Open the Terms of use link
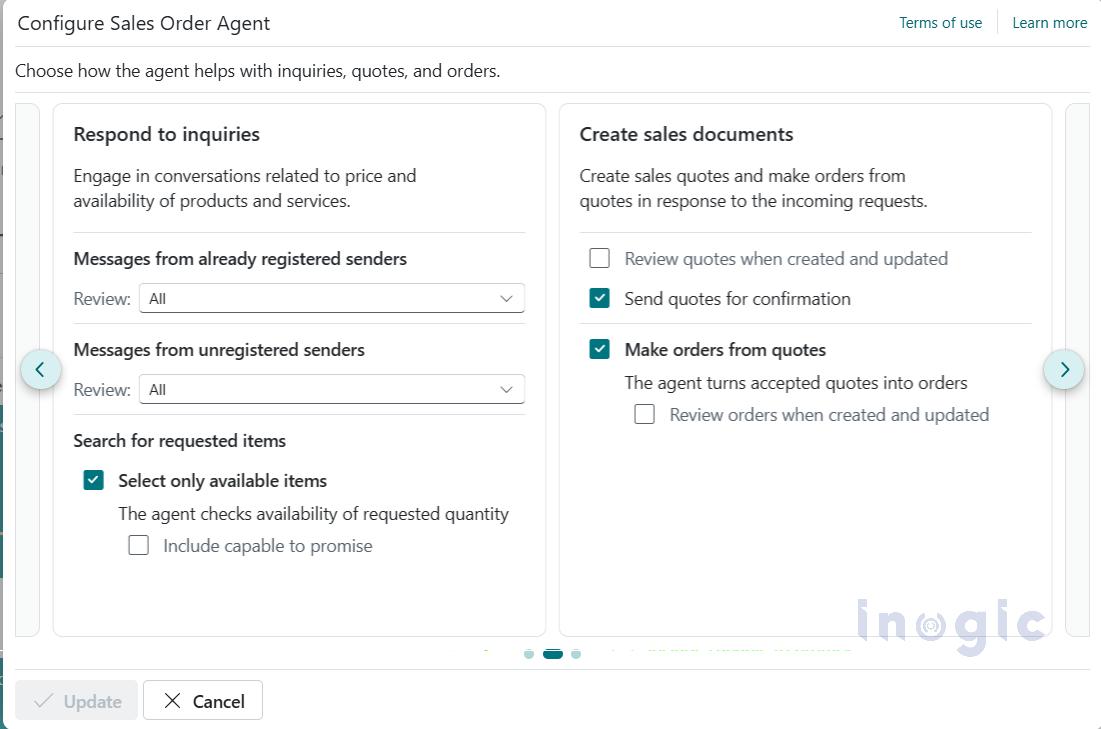Image resolution: width=1101 pixels, height=729 pixels. [x=940, y=23]
